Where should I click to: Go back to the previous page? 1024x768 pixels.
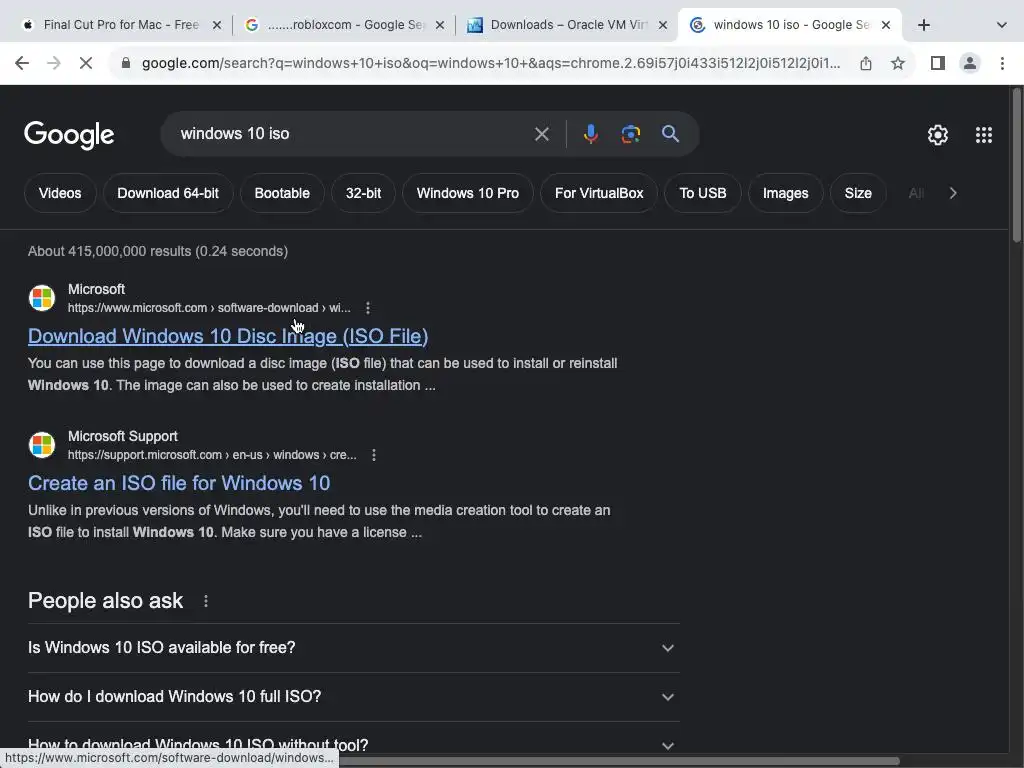(x=22, y=63)
